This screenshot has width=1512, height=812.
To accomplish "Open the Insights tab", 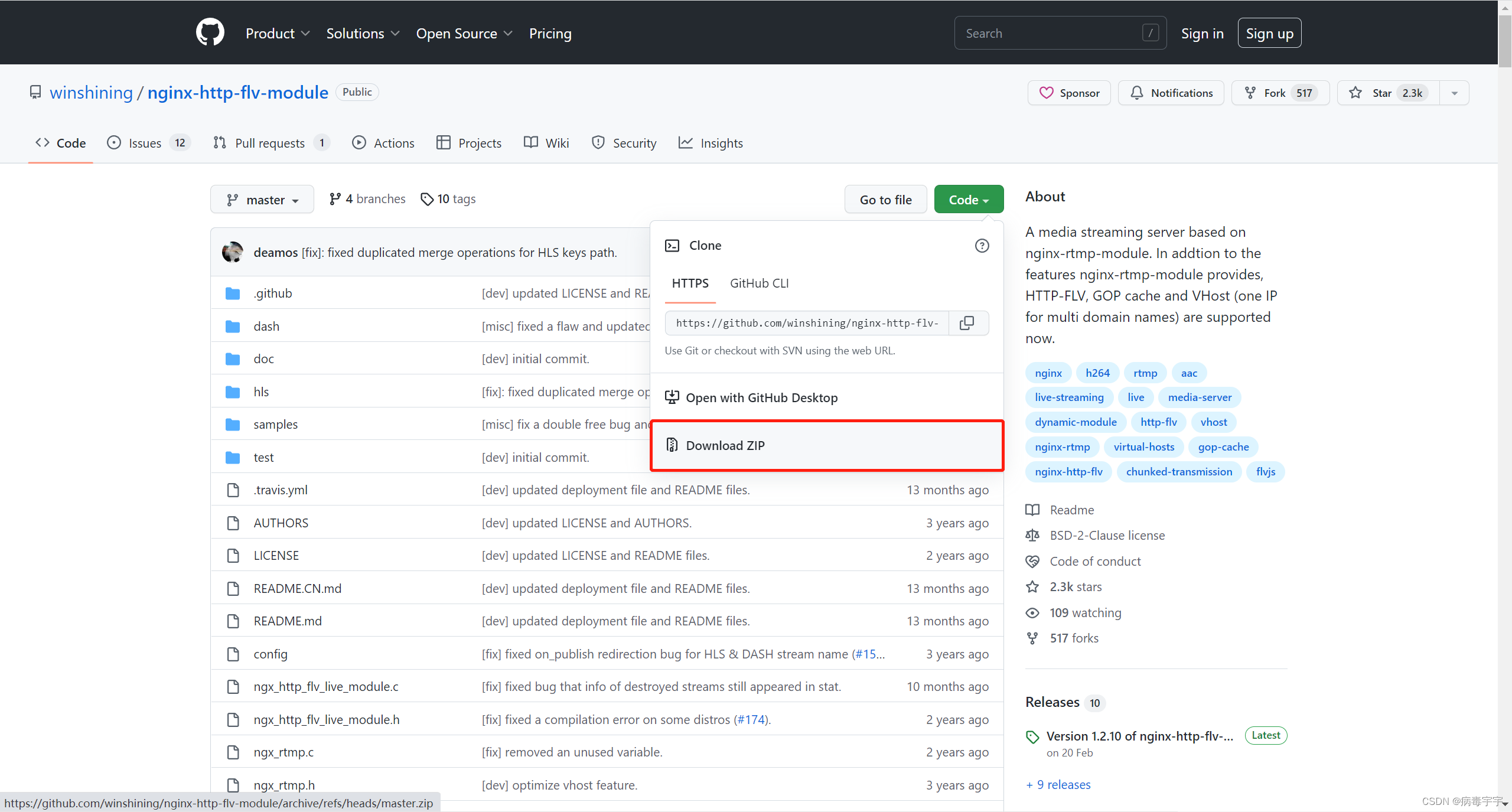I will 711,143.
